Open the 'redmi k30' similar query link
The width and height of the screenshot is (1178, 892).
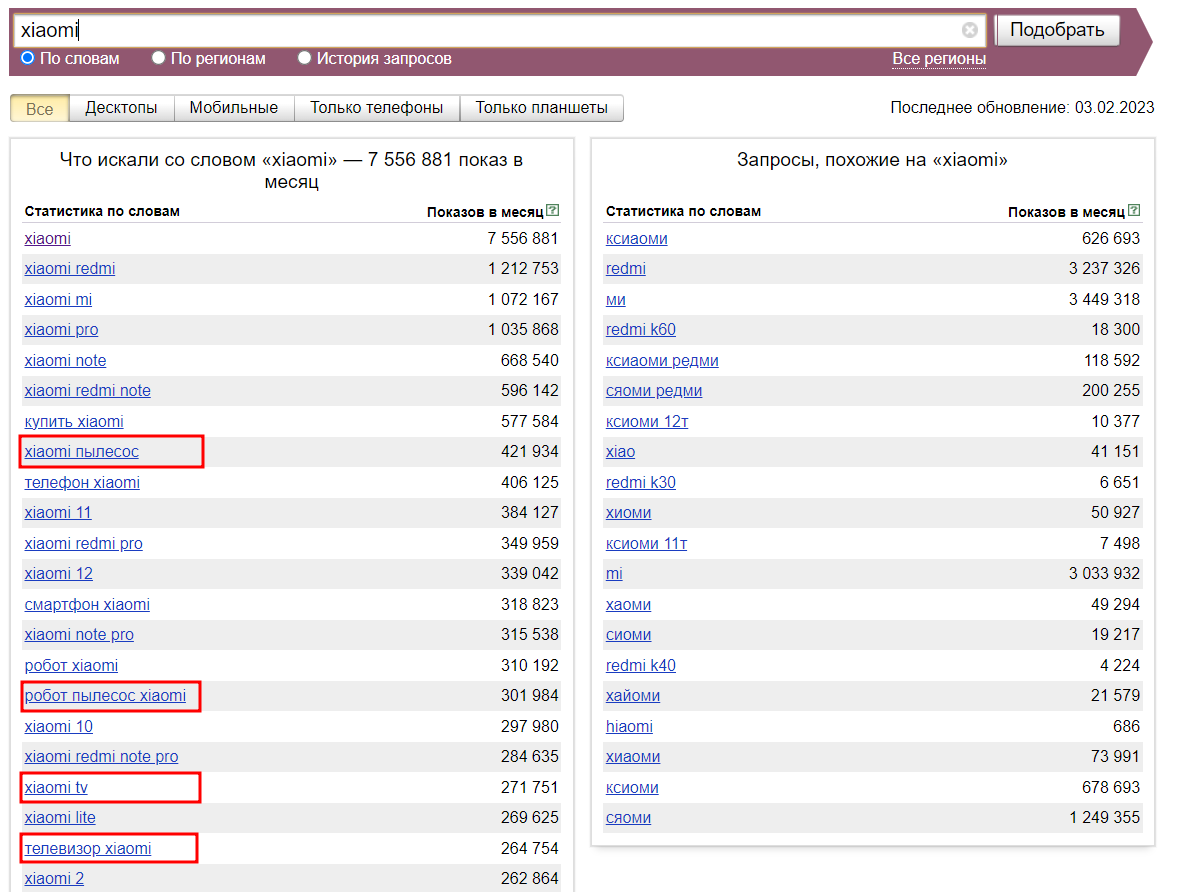[x=641, y=482]
